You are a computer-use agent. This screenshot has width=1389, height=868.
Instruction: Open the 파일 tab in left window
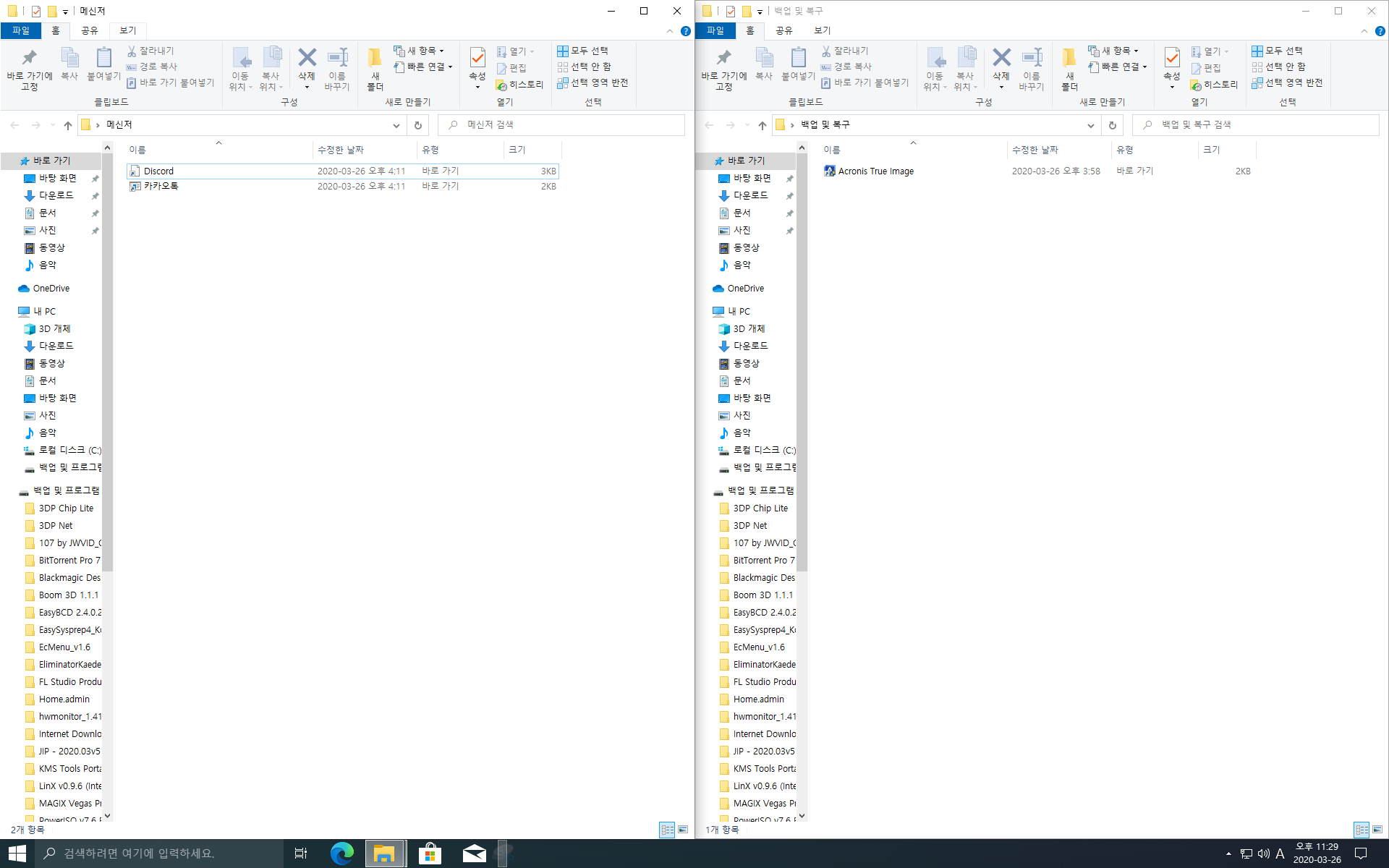21,30
